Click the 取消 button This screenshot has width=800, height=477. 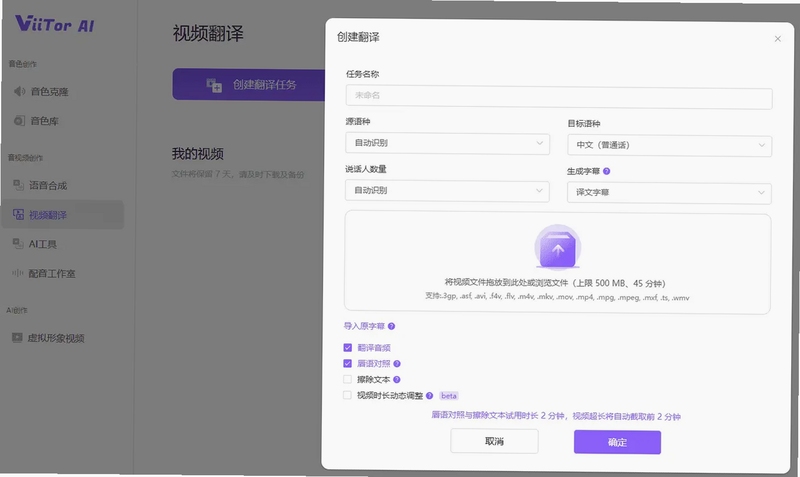click(494, 441)
